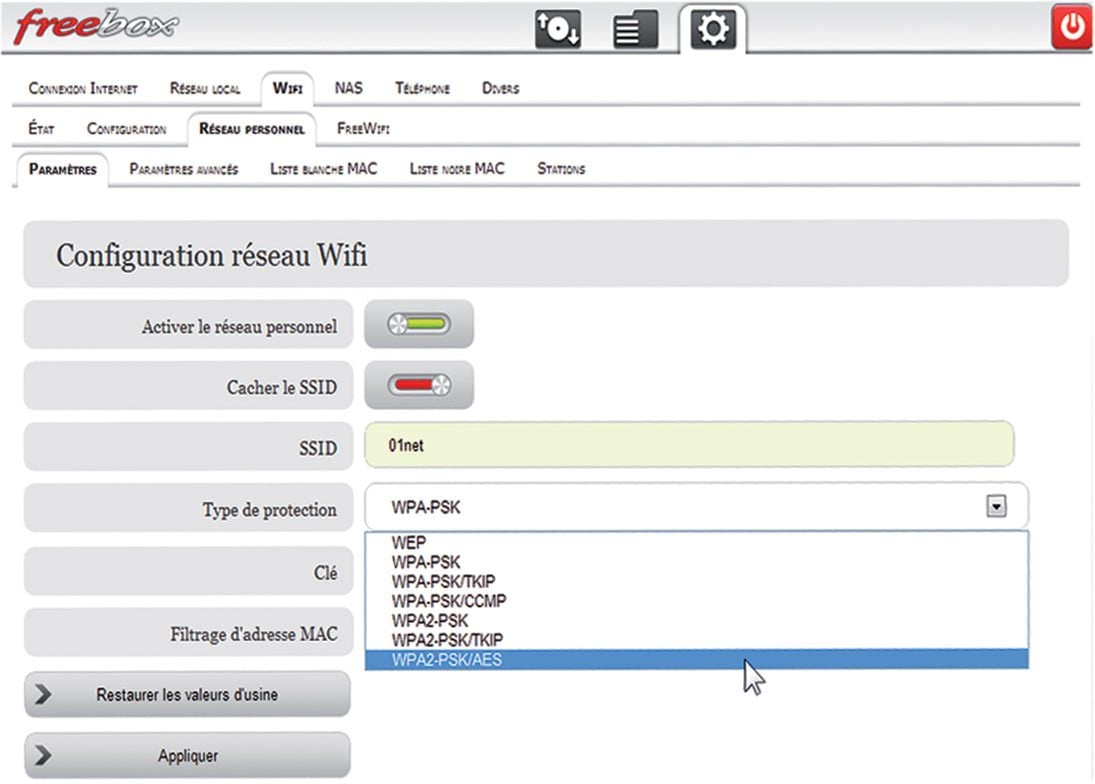Click the Freebox logo
The image size is (1095, 784).
click(x=96, y=27)
